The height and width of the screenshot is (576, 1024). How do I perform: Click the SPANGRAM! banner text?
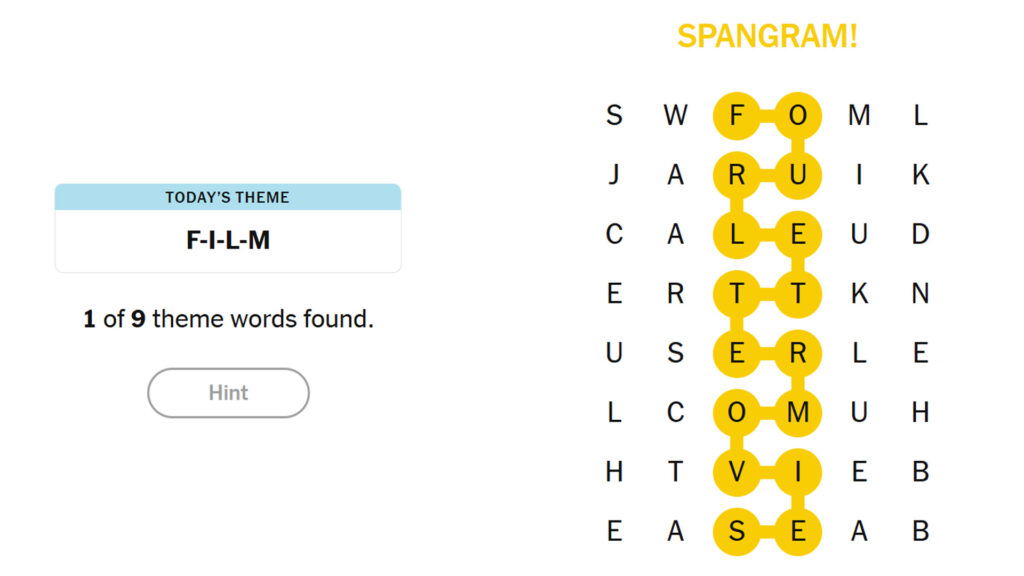point(770,37)
